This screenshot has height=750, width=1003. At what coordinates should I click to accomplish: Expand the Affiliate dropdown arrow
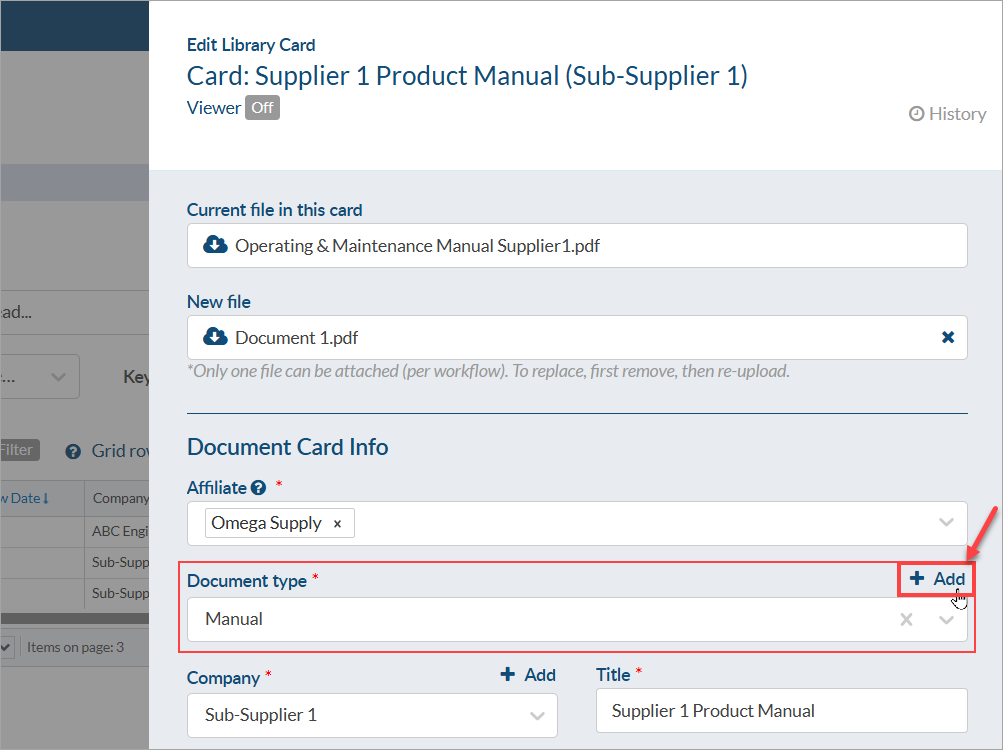(x=946, y=522)
